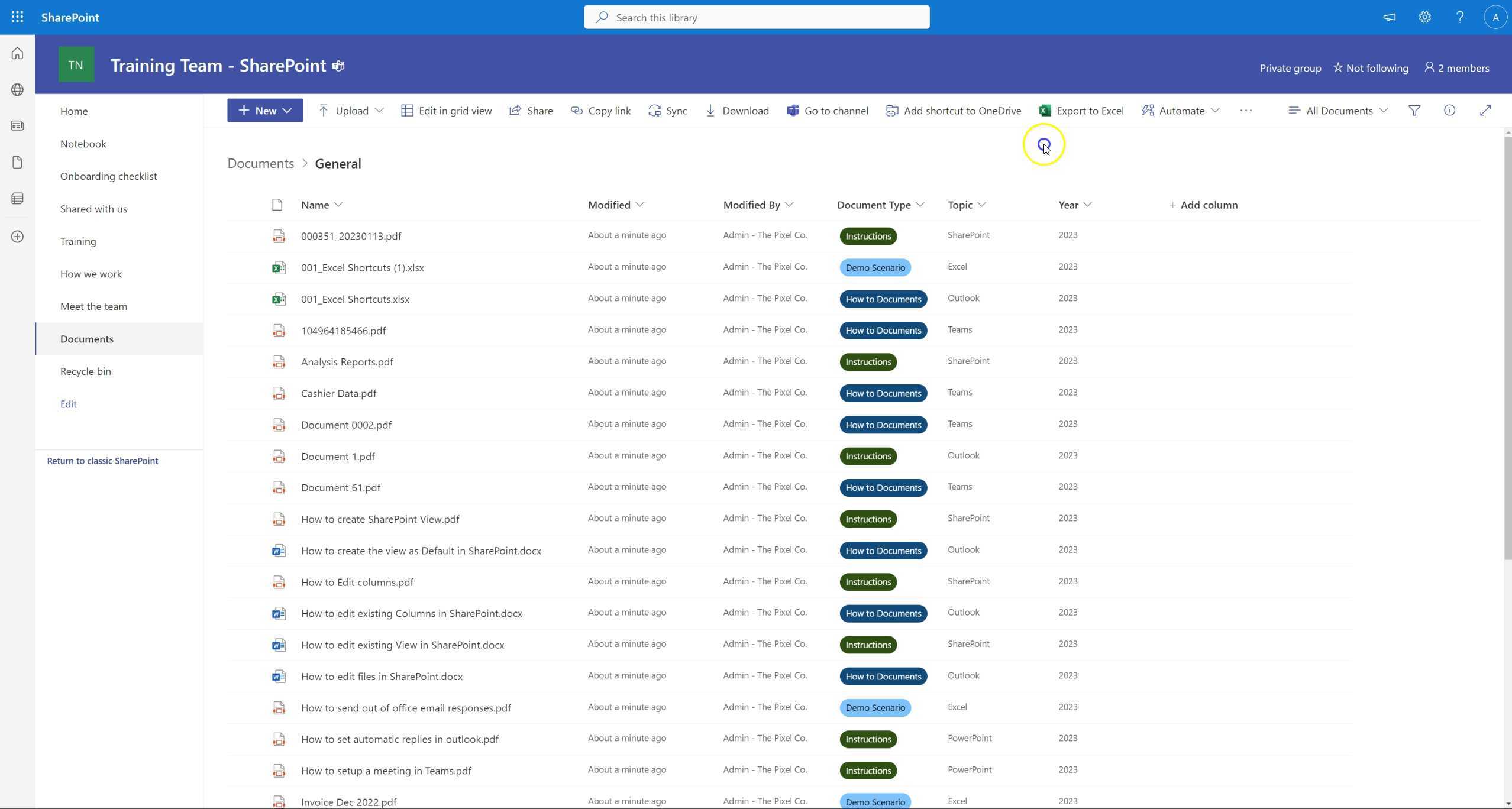This screenshot has height=809, width=1512.
Task: Click the Create site plus icon
Action: point(17,237)
